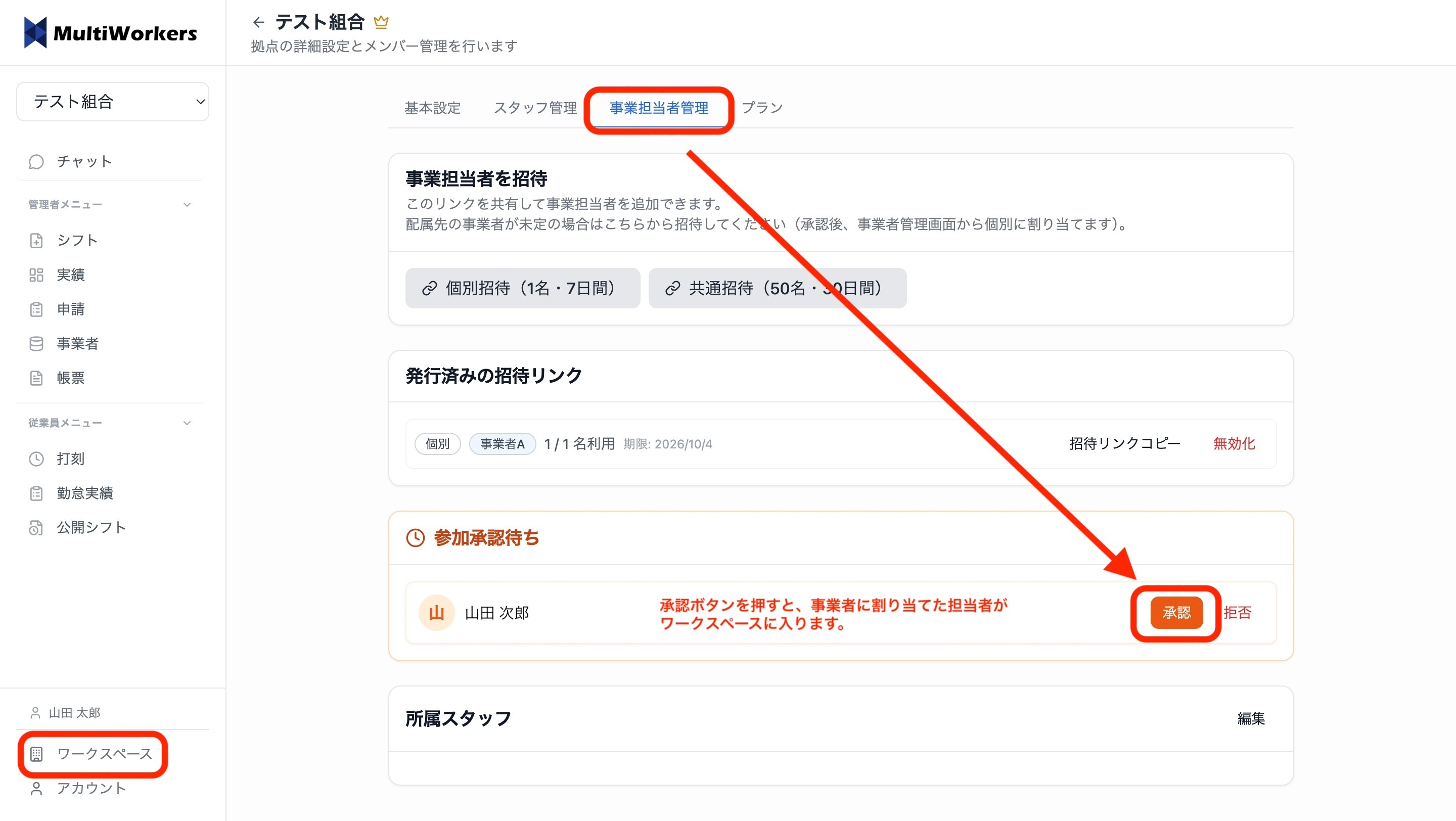Approve 山田 次郎 with the 承認 button

pyautogui.click(x=1176, y=613)
